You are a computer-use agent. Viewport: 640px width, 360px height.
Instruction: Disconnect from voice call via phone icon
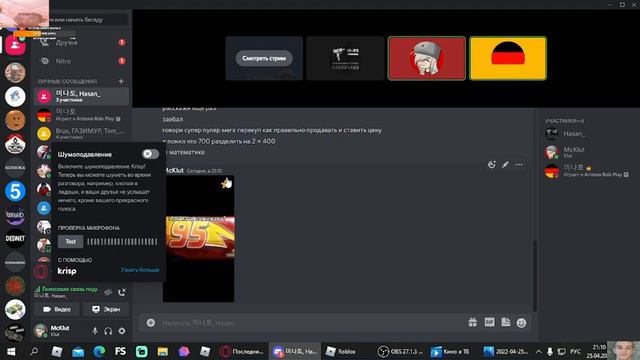tap(122, 292)
